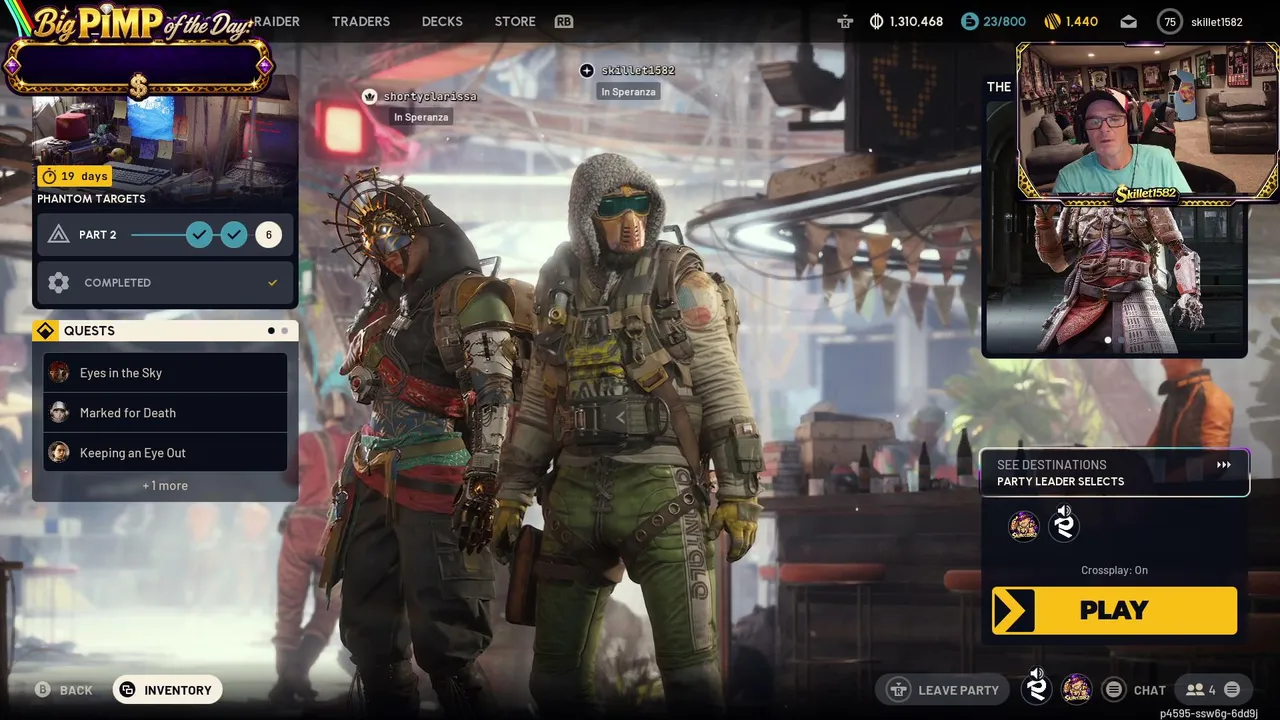Click the 19 days timer badge
Screen dimensions: 1280x720
(74, 176)
